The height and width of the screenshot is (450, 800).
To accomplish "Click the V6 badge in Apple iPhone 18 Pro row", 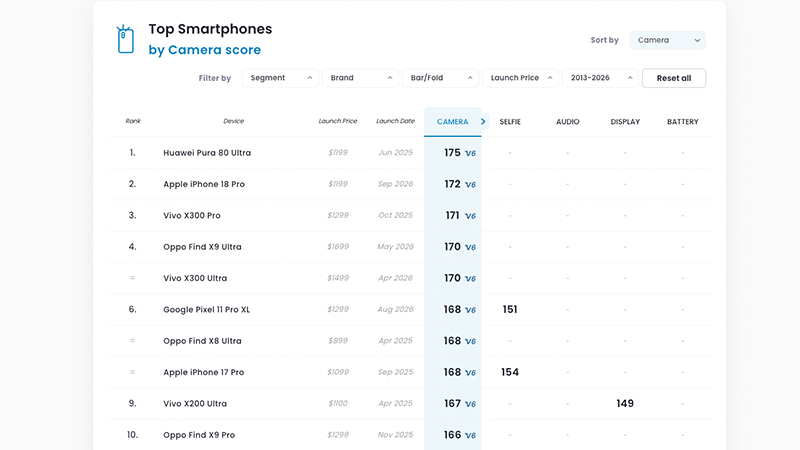I will [470, 185].
